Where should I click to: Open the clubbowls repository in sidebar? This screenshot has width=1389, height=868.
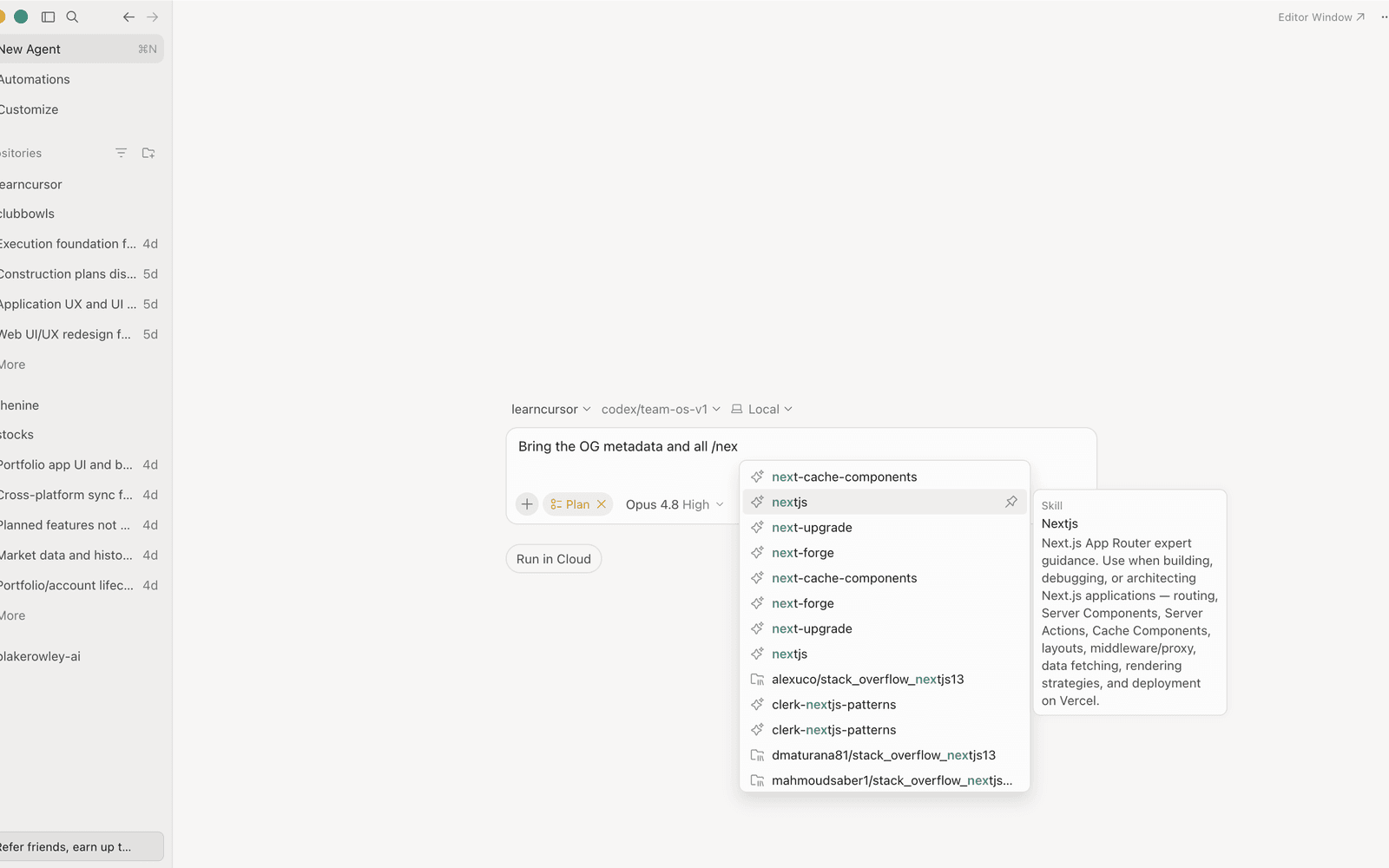click(82, 214)
